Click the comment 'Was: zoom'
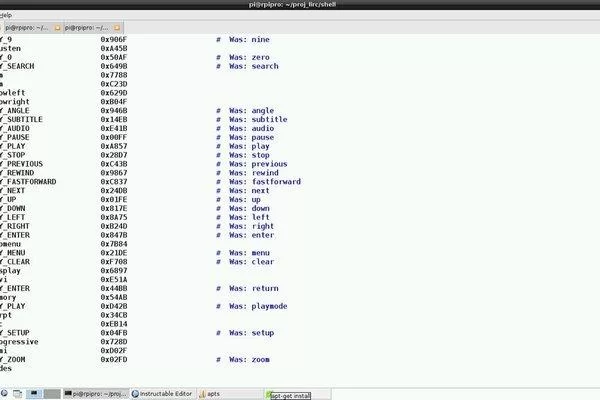This screenshot has height=400, width=600. coord(249,359)
